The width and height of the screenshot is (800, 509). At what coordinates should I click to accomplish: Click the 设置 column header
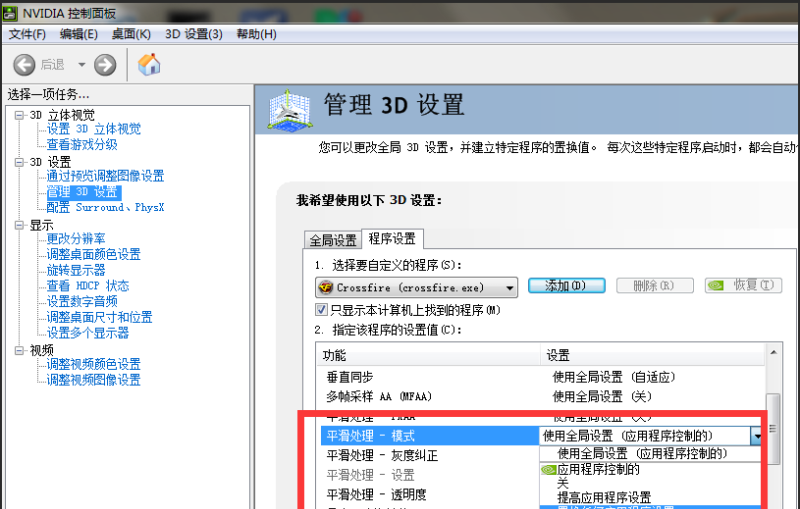tap(653, 355)
